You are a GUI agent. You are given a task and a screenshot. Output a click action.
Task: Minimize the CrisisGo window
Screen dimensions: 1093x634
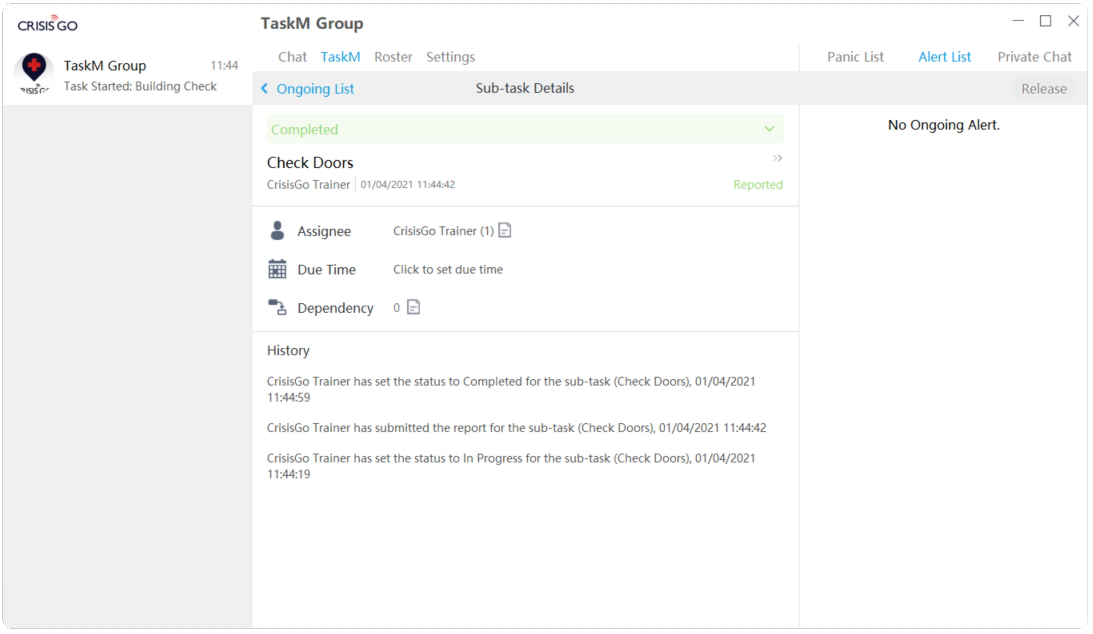click(x=1018, y=21)
